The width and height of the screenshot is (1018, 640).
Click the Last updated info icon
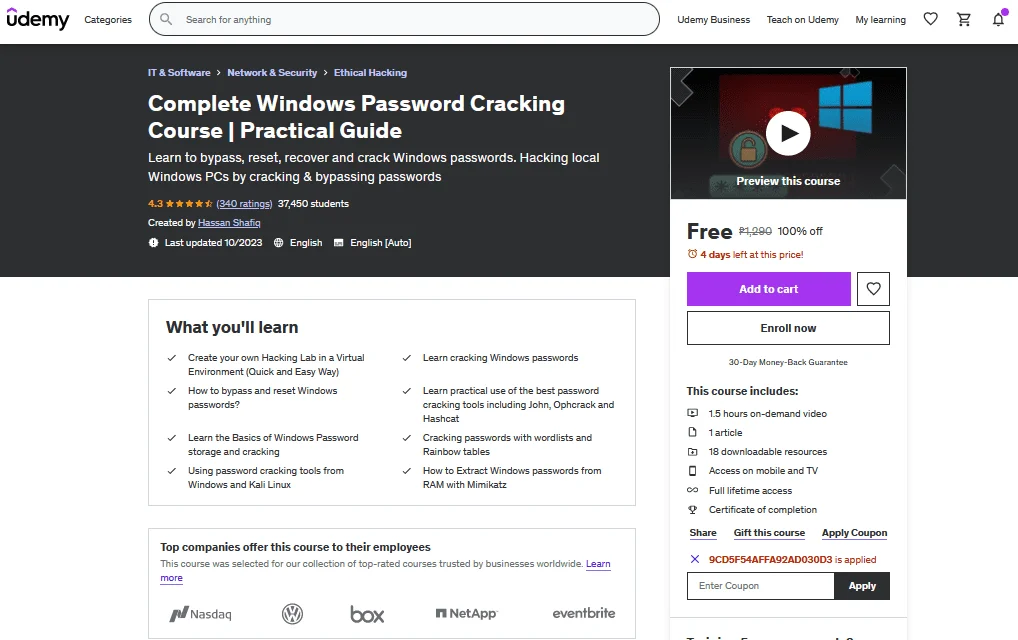(x=153, y=243)
